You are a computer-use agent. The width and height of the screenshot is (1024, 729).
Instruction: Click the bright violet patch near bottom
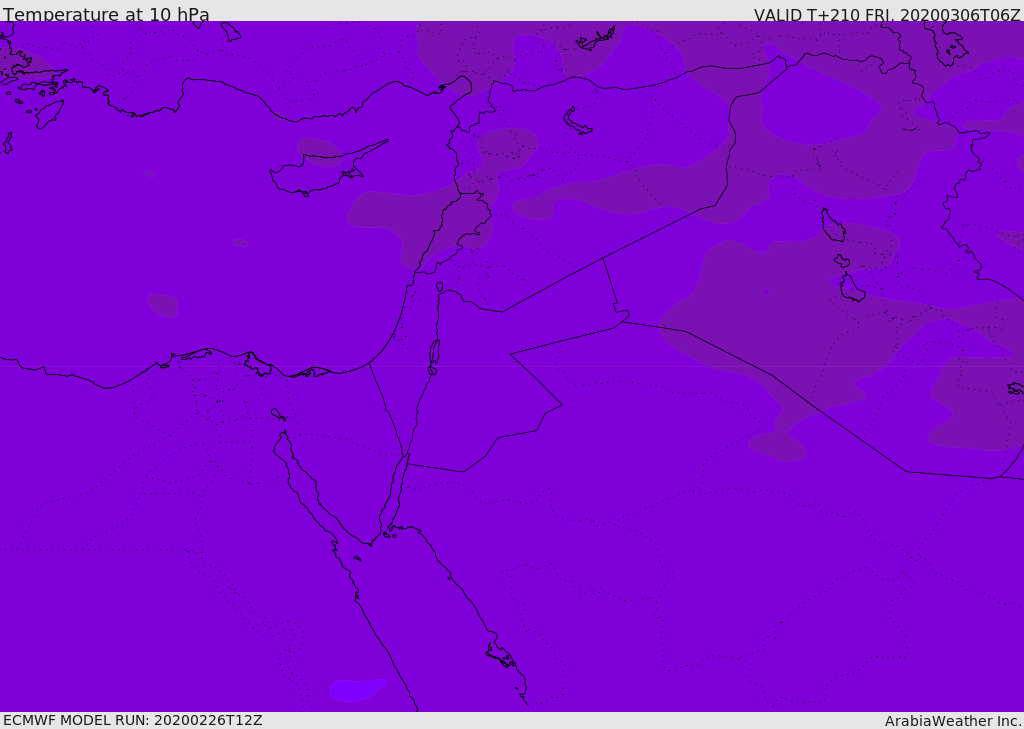[x=357, y=690]
